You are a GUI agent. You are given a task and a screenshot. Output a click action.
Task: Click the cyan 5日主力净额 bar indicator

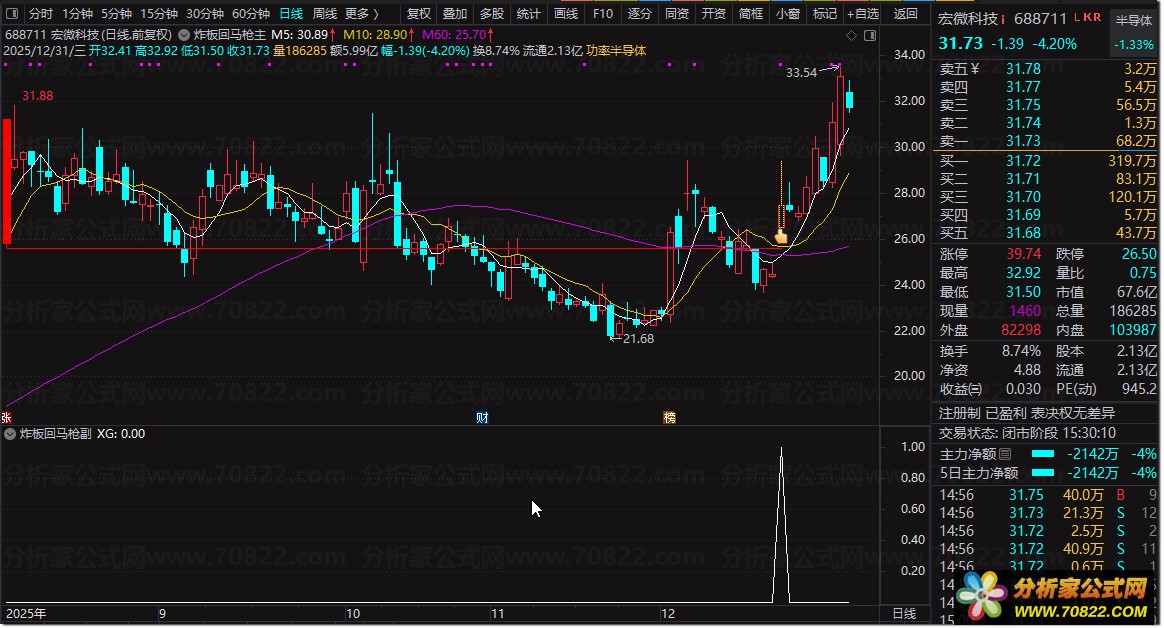click(1043, 473)
